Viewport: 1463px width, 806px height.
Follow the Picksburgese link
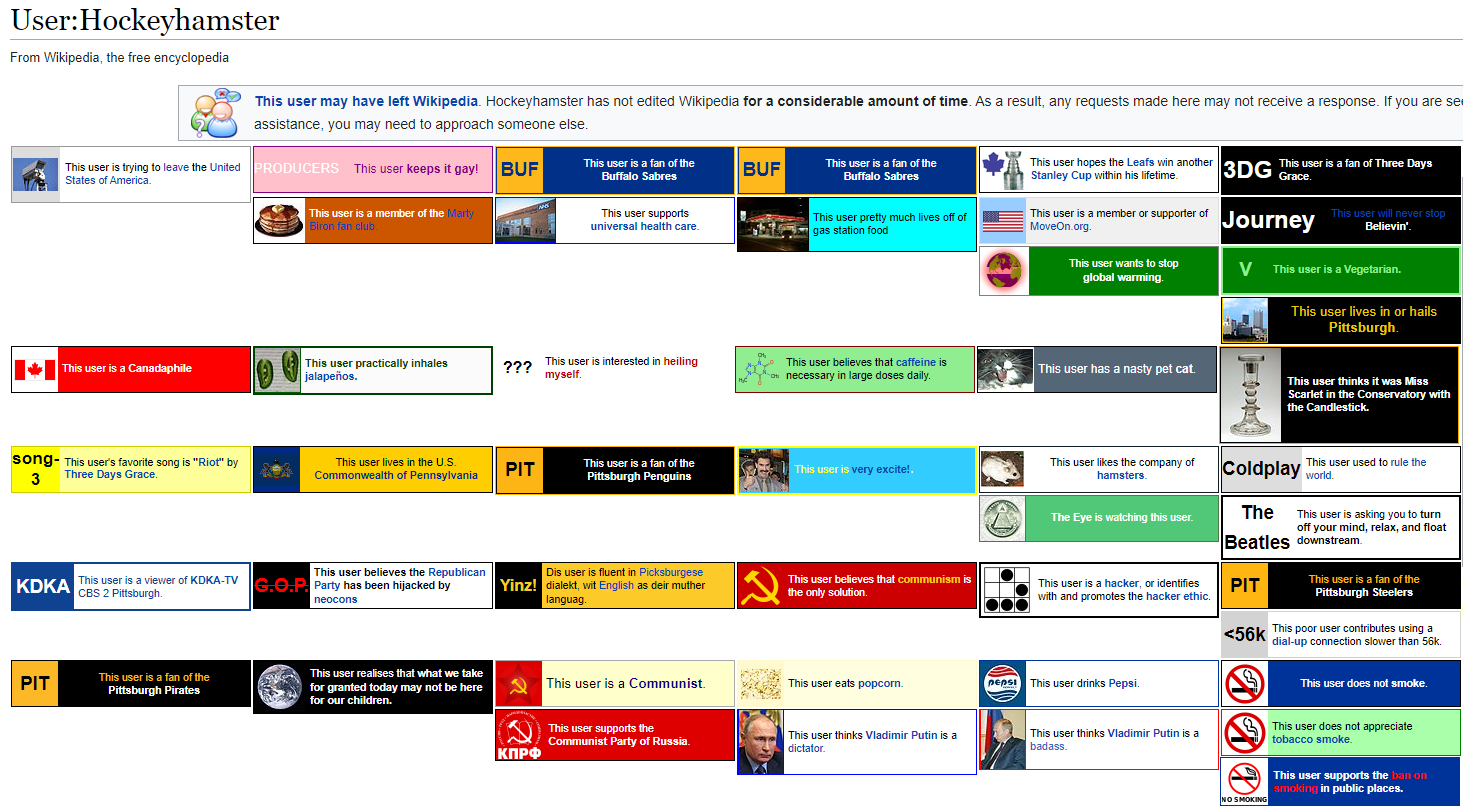point(671,572)
